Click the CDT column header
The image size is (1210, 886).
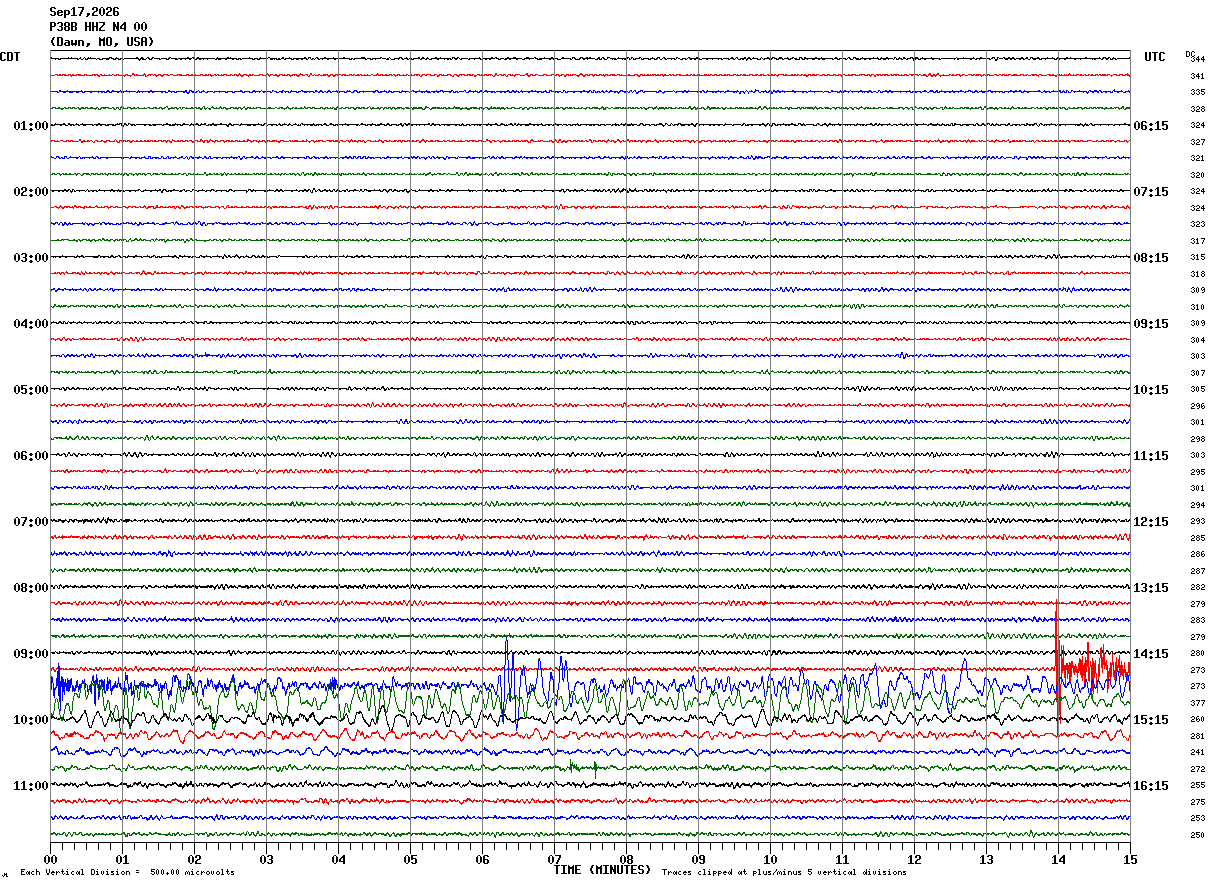coord(10,57)
